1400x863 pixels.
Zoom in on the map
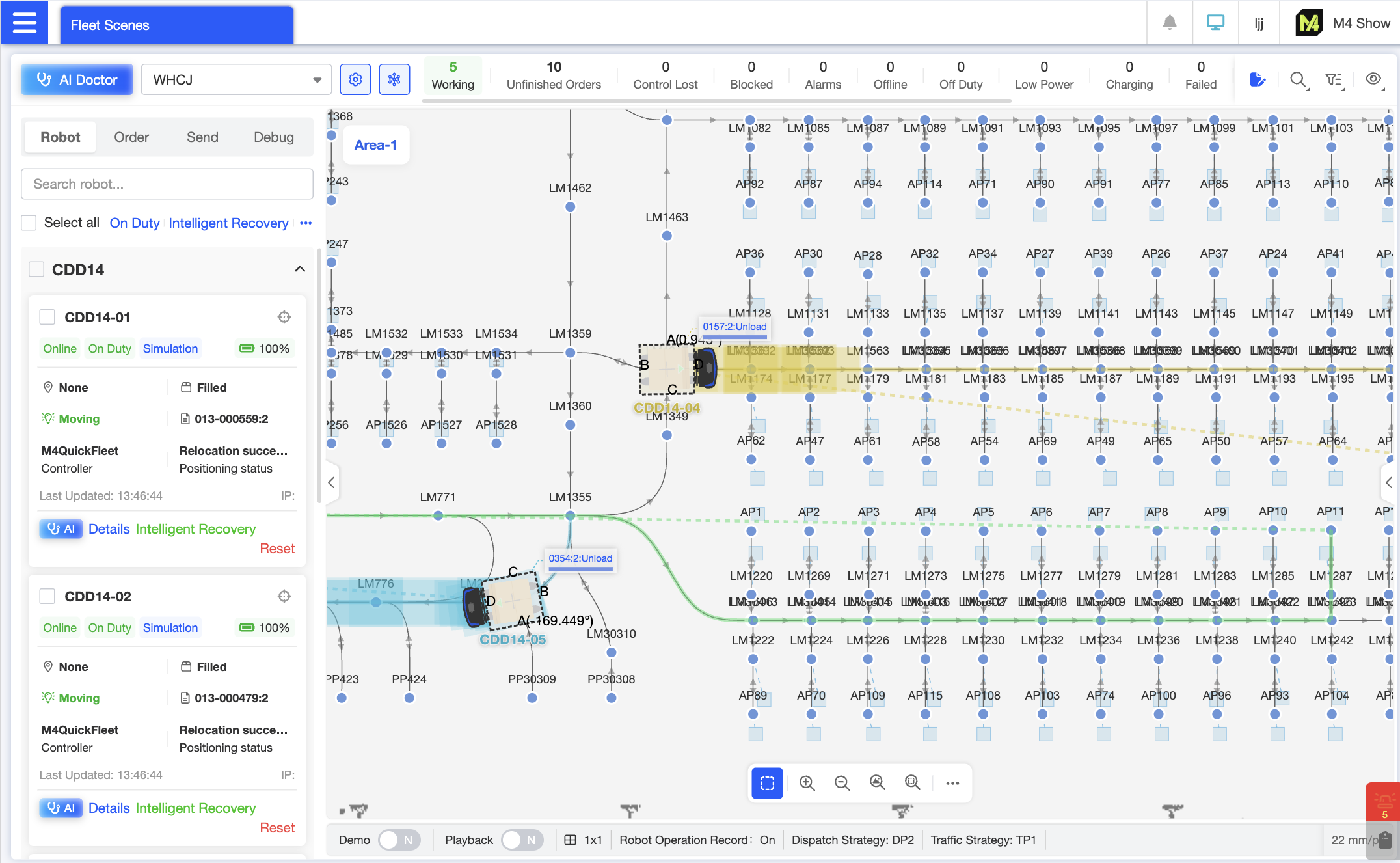[807, 782]
